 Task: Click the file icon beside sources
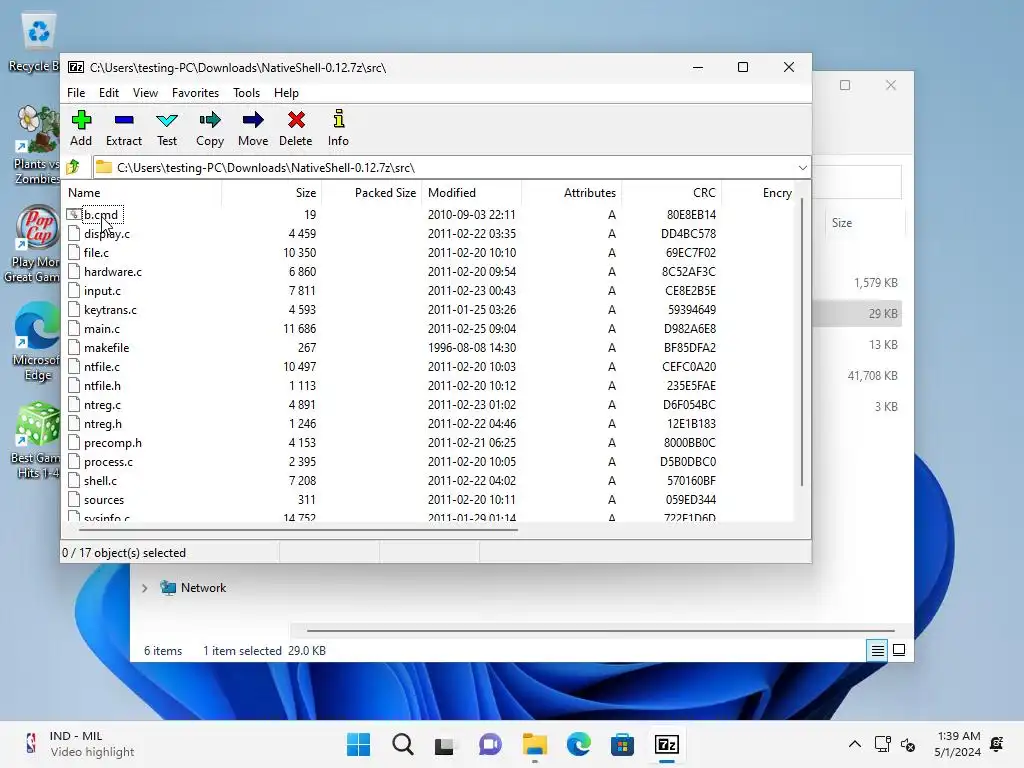click(x=74, y=500)
